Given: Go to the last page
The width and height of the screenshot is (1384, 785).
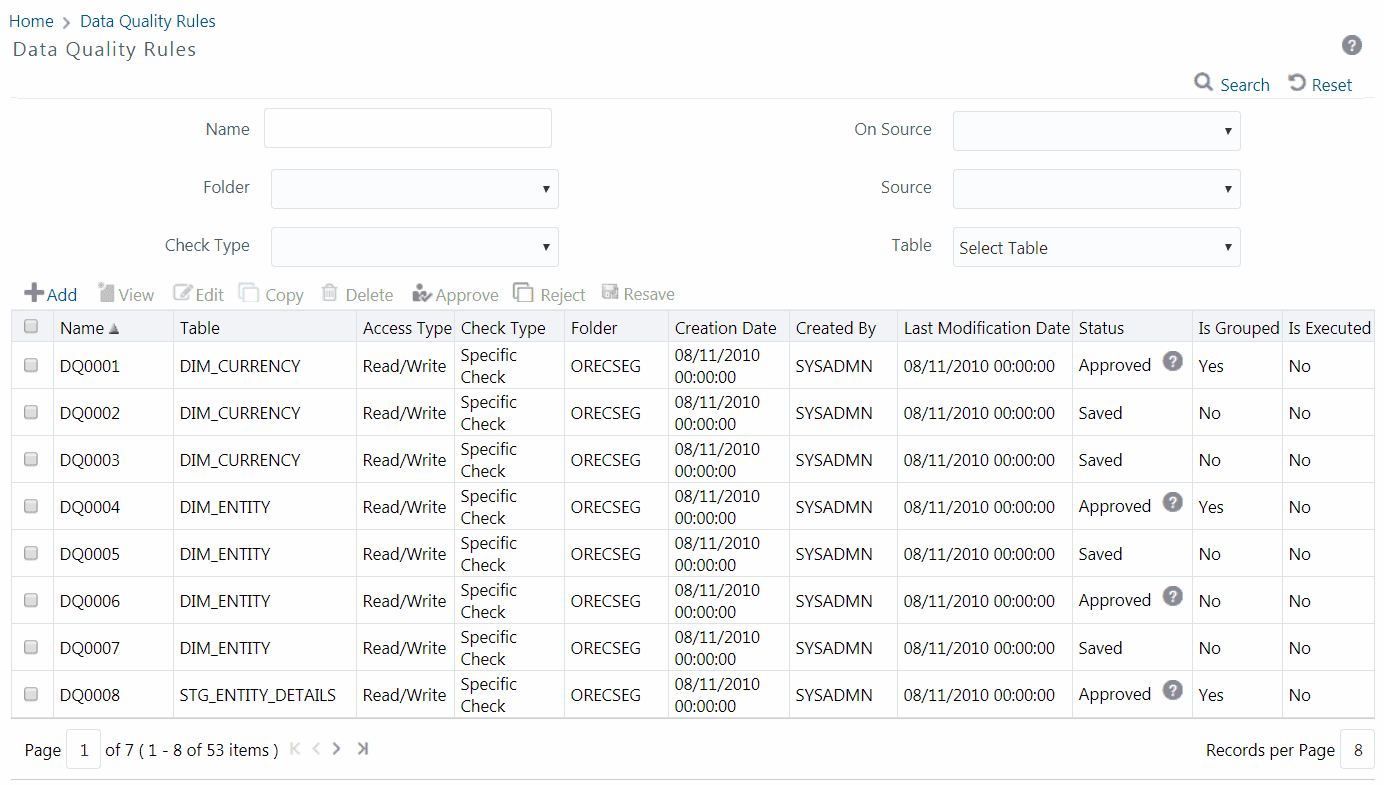Looking at the screenshot, I should tap(362, 749).
